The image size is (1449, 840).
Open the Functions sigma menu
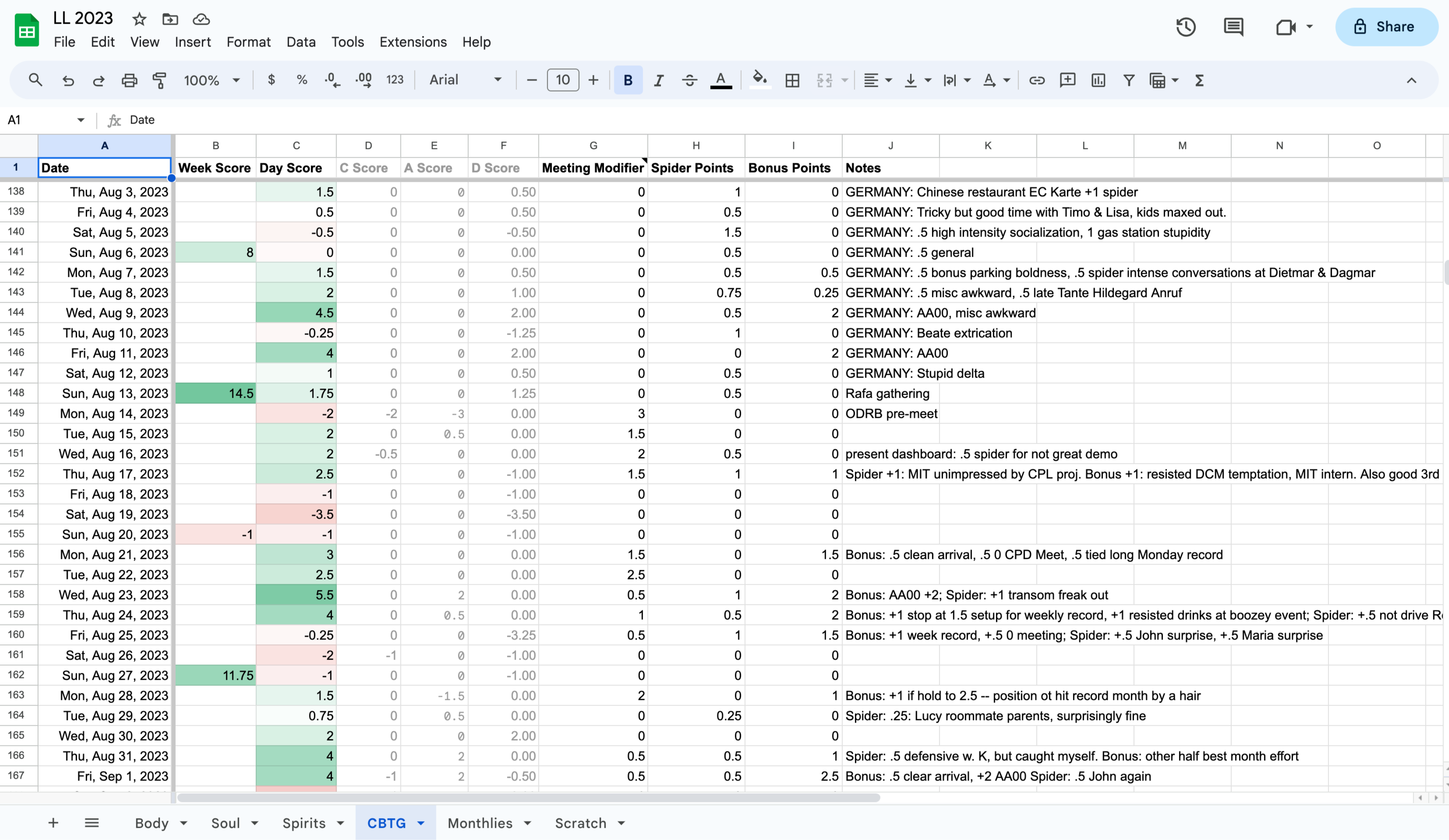(1199, 80)
